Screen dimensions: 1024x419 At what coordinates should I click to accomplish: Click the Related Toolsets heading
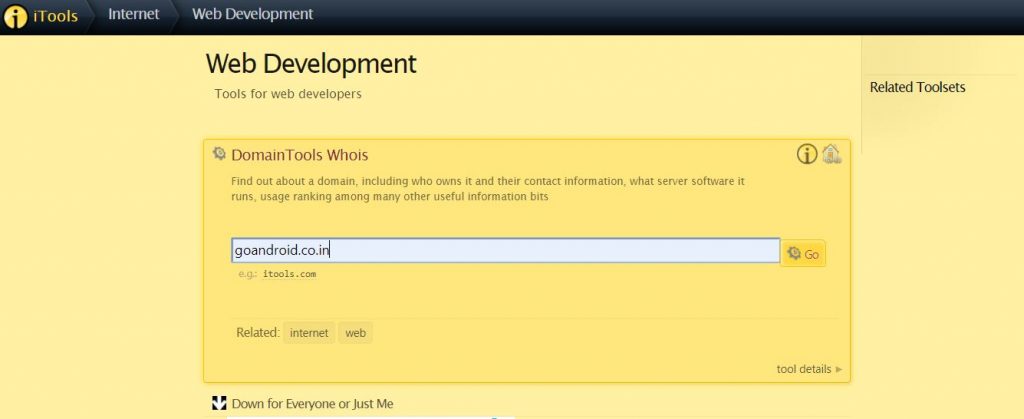(918, 87)
